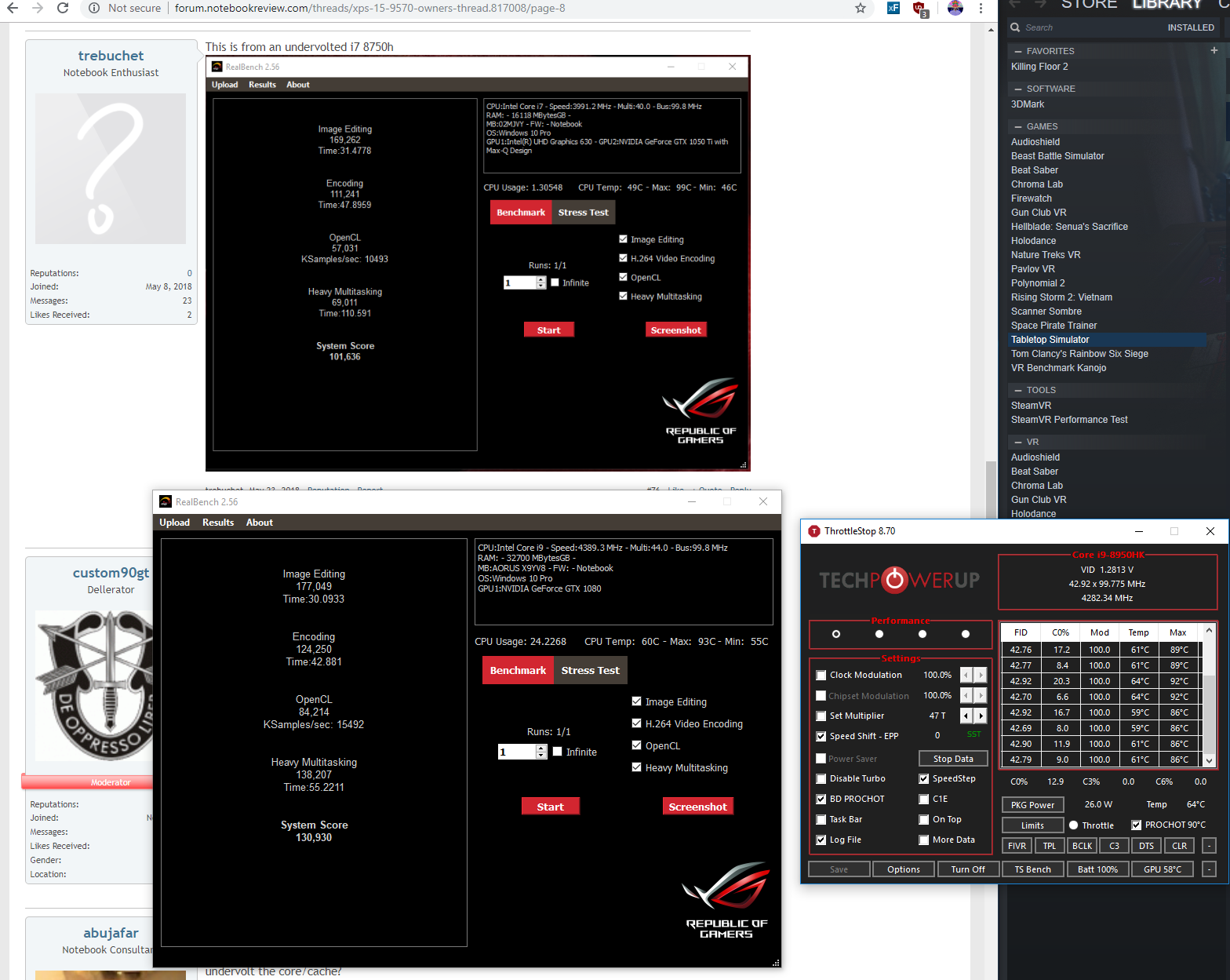Collapse the VR section in Steam
Viewport: 1230px width, 980px height.
1018,442
